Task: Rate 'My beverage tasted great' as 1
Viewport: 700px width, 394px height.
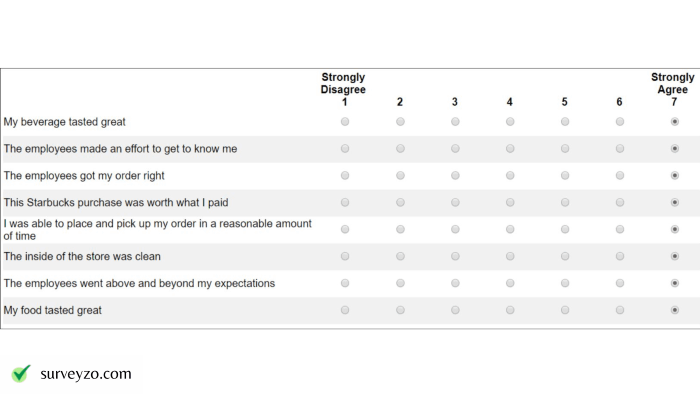Action: 345,121
